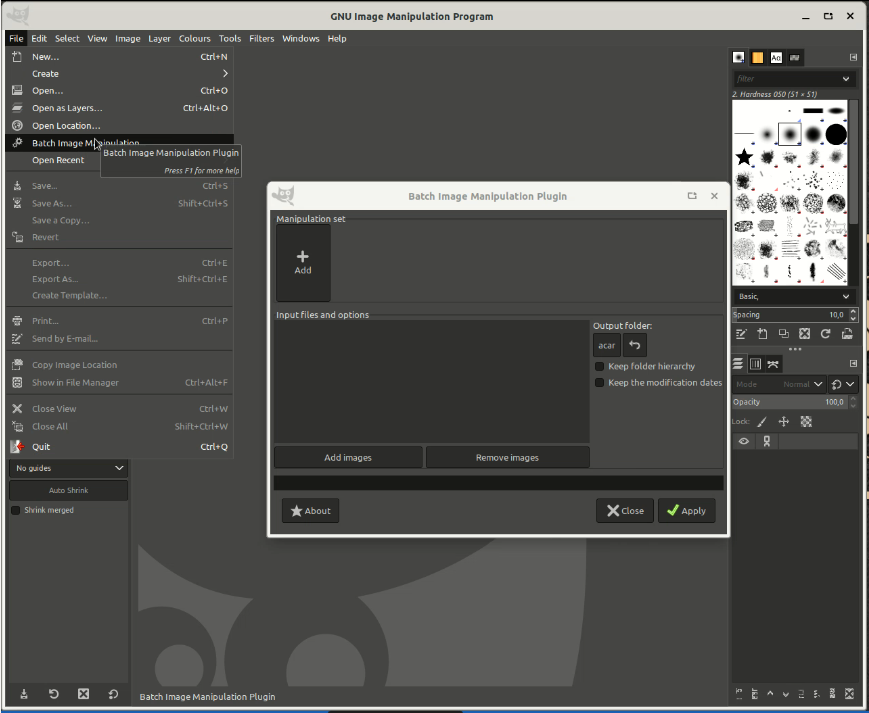Click the undo arrow beside output folder
Viewport: 869px width, 713px height.
tap(635, 345)
